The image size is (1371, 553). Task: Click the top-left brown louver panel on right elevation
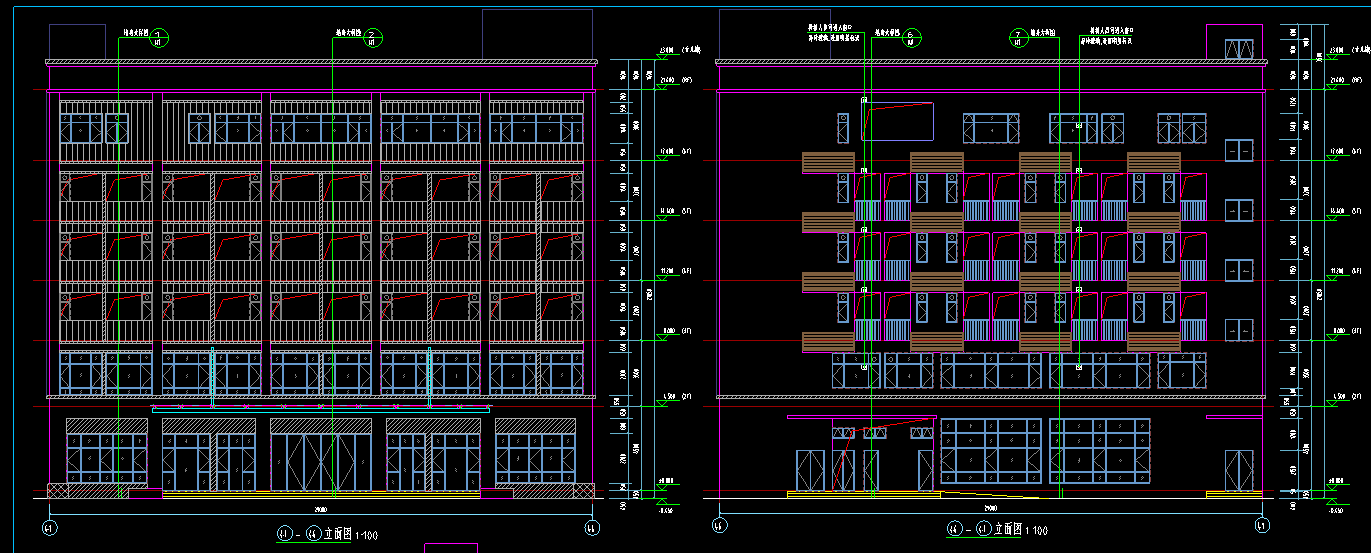click(x=828, y=162)
